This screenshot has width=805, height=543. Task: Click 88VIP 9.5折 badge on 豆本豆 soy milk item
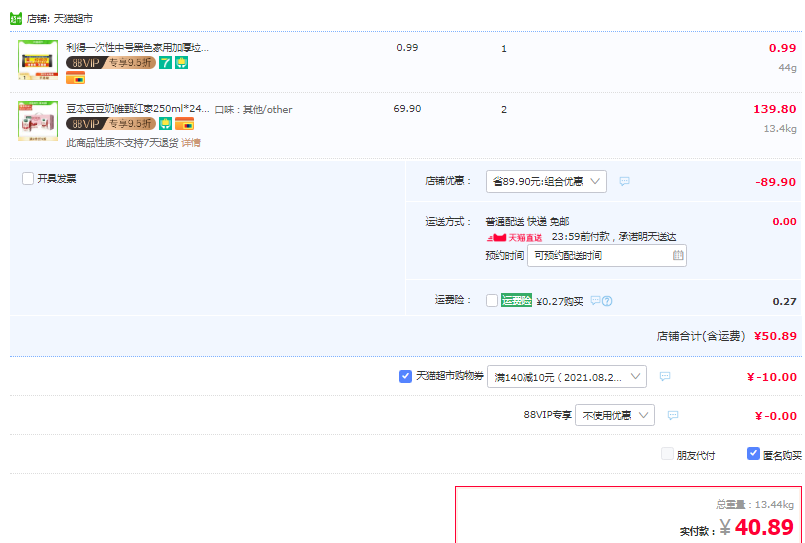coord(111,124)
